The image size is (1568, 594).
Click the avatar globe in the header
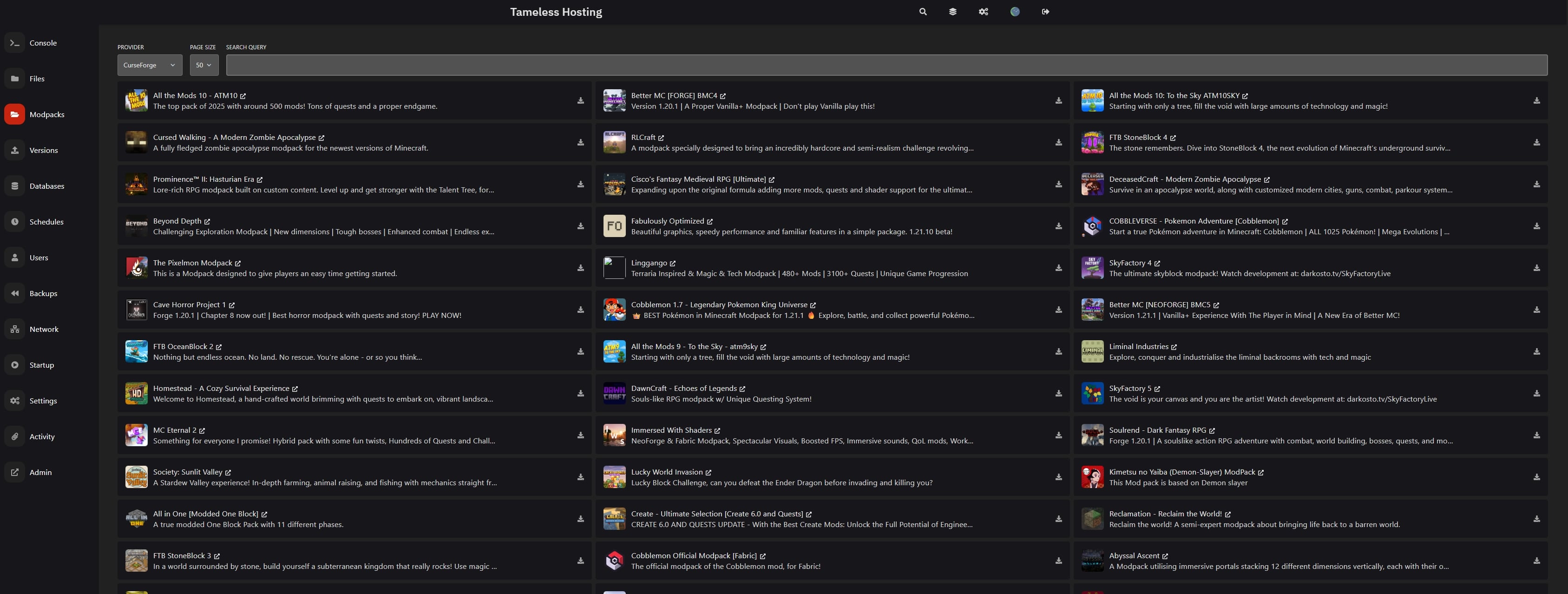pyautogui.click(x=1015, y=12)
